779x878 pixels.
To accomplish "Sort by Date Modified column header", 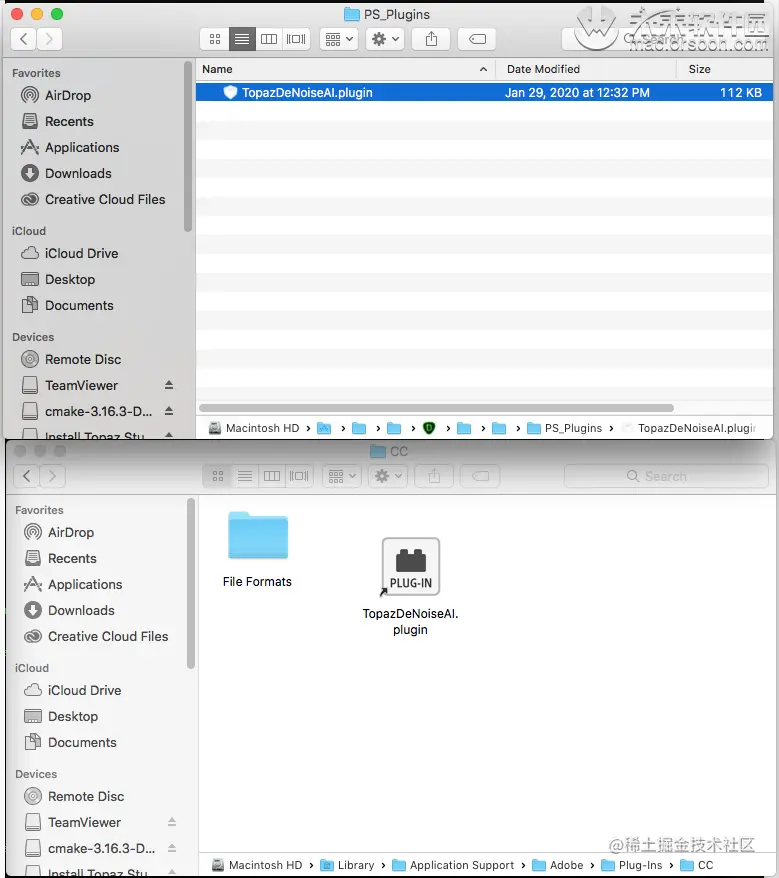I will click(x=586, y=69).
